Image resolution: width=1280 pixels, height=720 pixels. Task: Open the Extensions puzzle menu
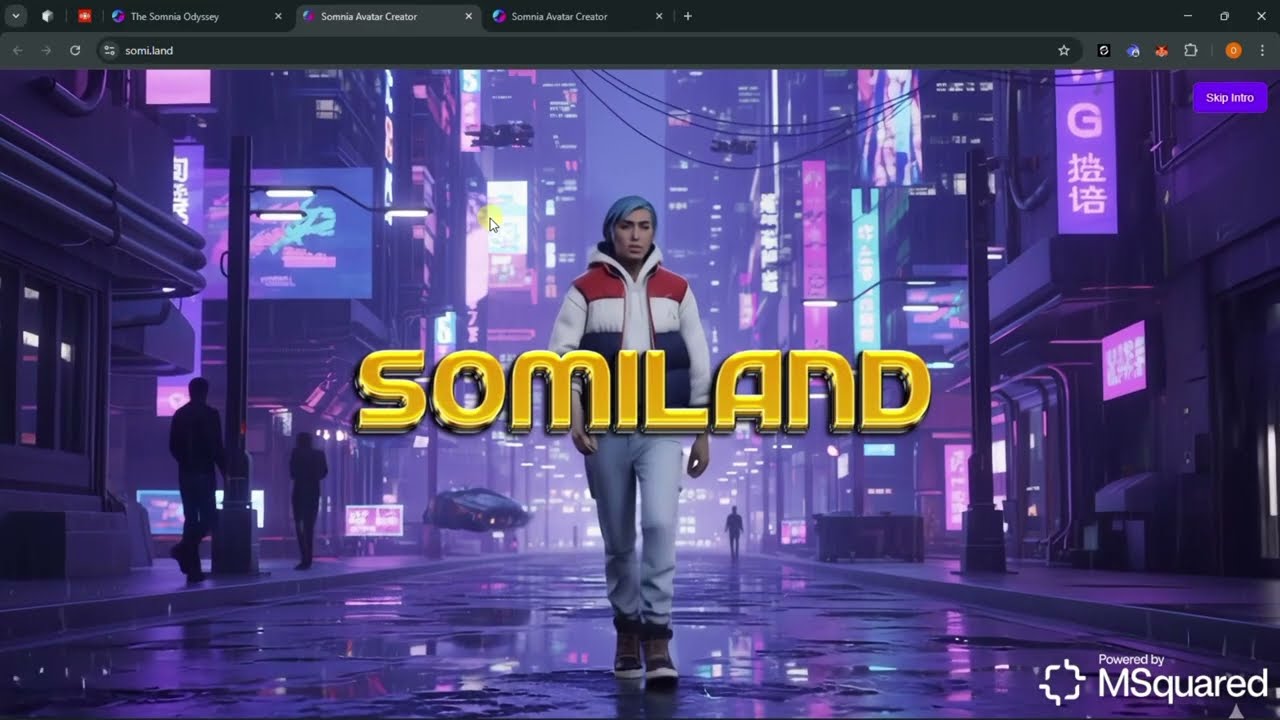tap(1191, 50)
